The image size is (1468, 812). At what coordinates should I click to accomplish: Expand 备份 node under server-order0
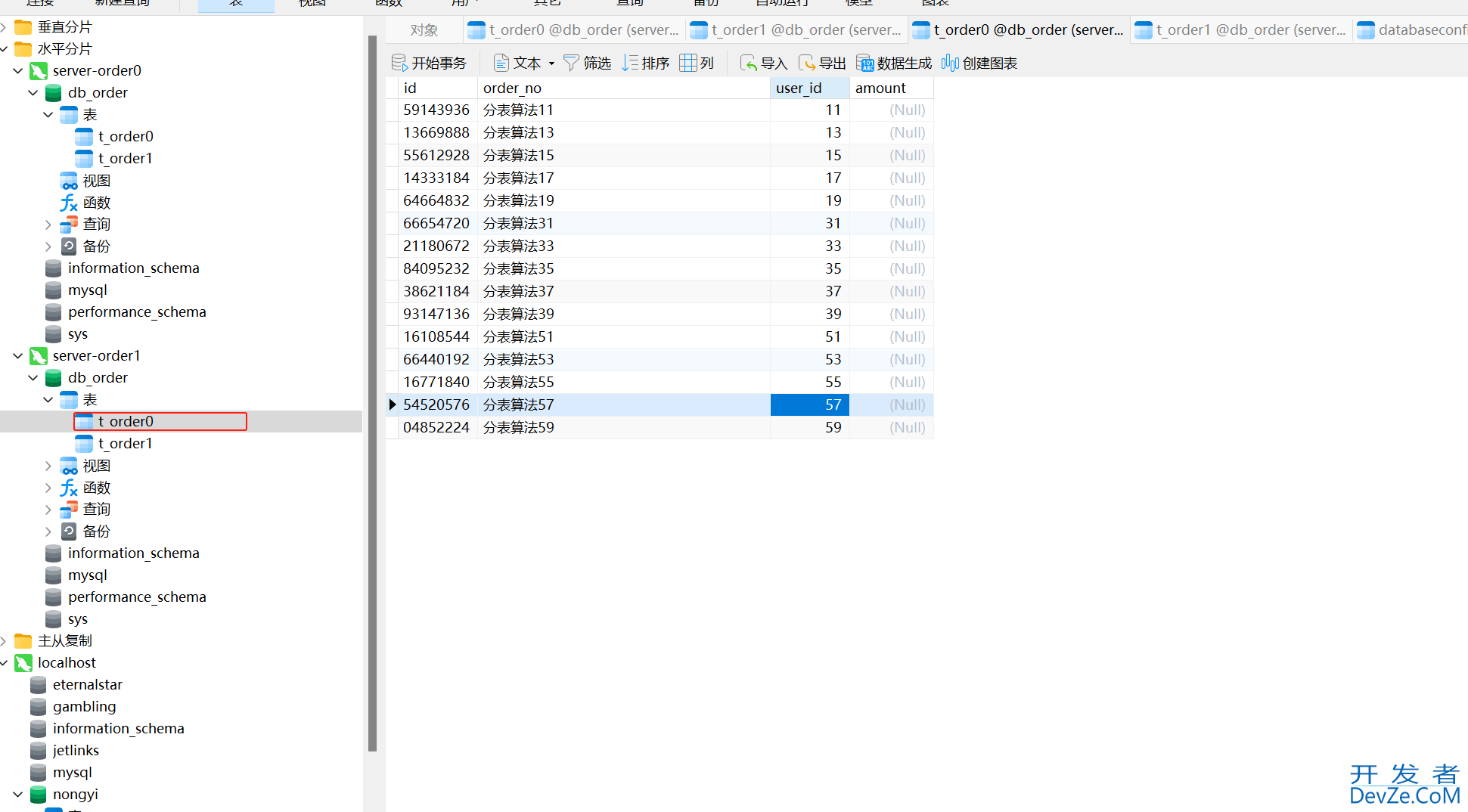coord(48,246)
